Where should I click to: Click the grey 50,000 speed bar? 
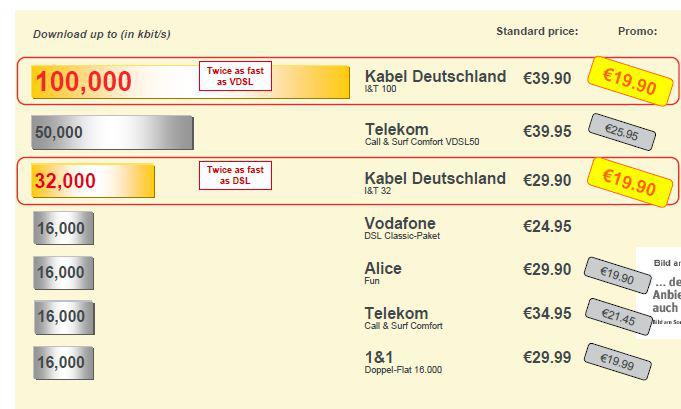pos(112,132)
